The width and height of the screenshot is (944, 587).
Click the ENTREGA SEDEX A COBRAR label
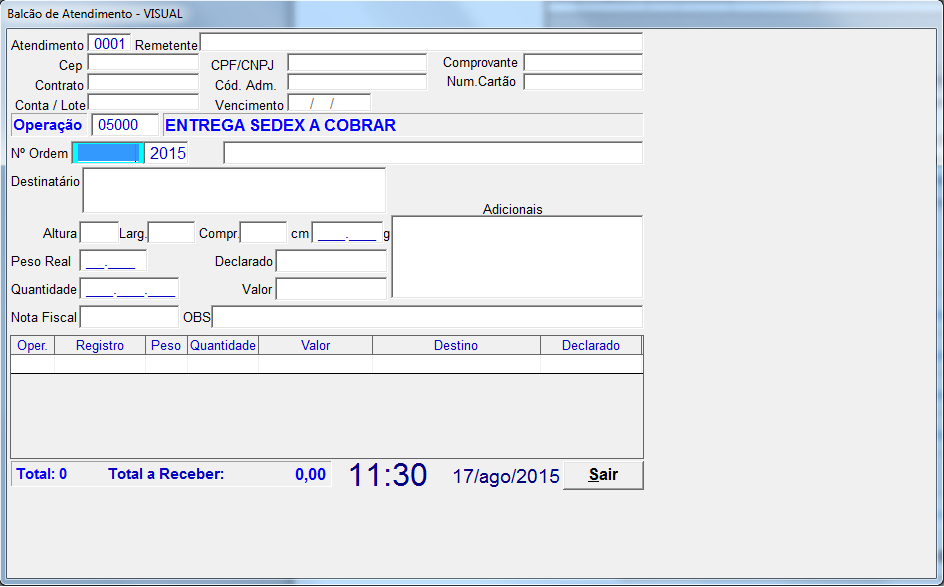pos(281,125)
